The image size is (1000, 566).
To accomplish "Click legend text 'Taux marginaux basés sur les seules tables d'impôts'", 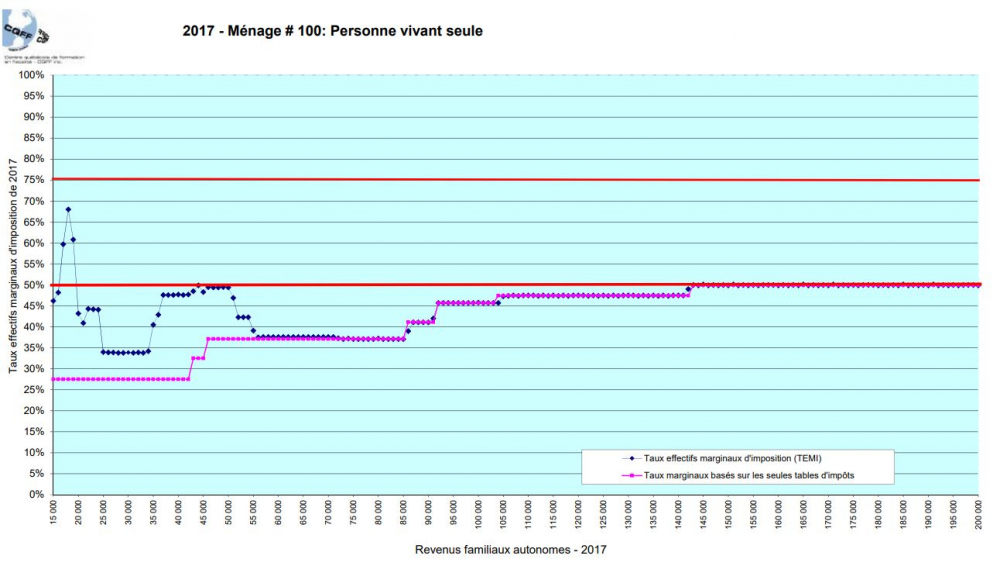I will (750, 476).
